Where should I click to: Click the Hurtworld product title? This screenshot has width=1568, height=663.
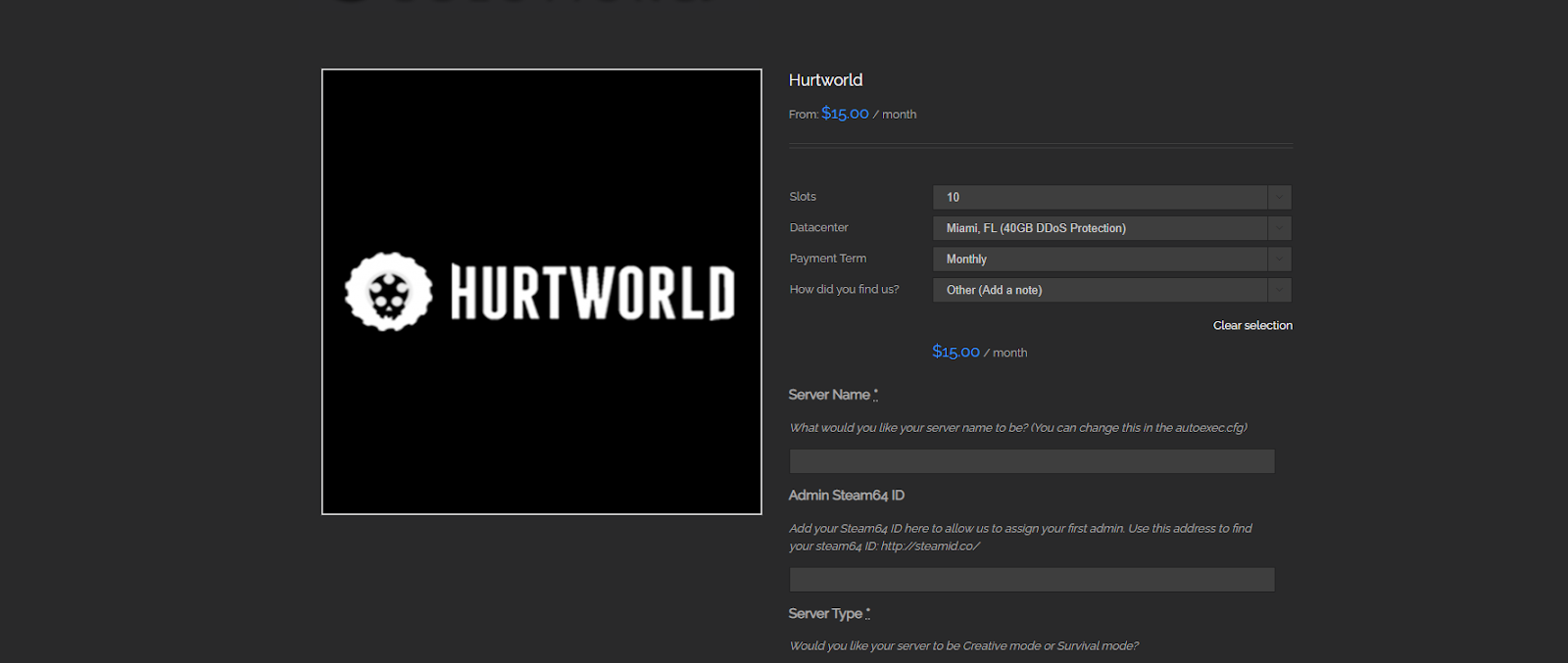(826, 80)
